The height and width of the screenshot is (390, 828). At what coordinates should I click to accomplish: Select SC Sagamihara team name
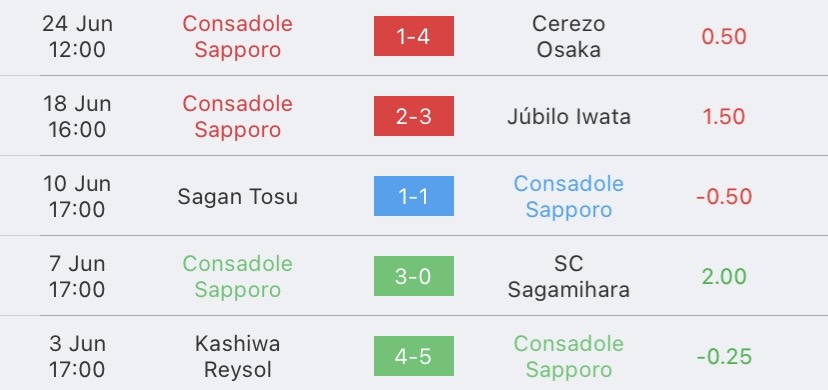tap(569, 277)
